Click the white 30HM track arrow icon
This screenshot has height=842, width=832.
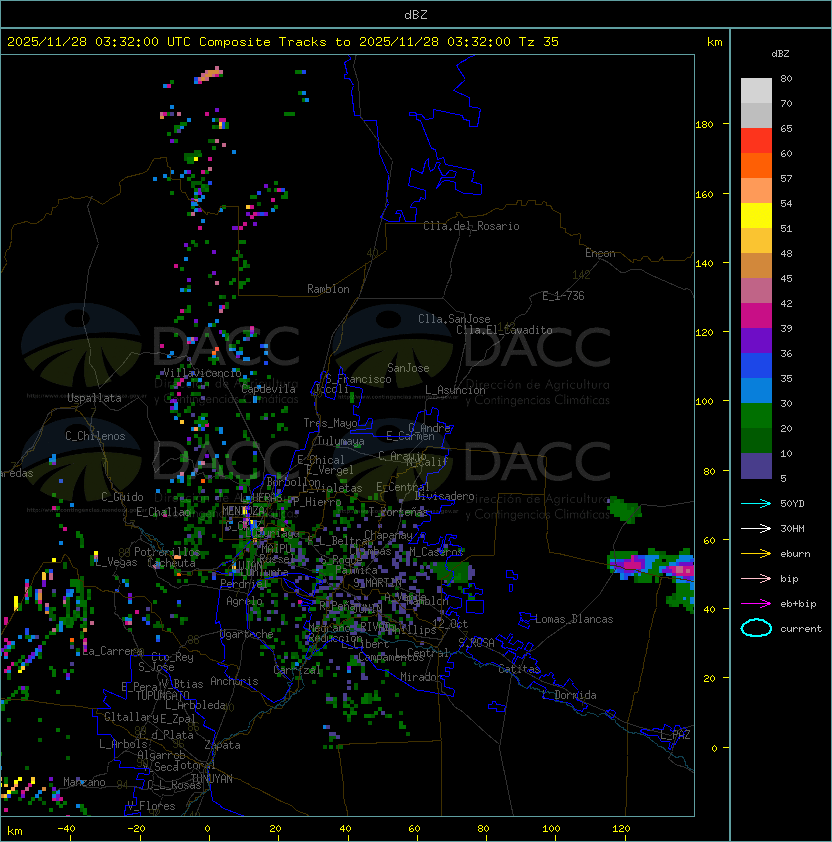click(x=756, y=528)
